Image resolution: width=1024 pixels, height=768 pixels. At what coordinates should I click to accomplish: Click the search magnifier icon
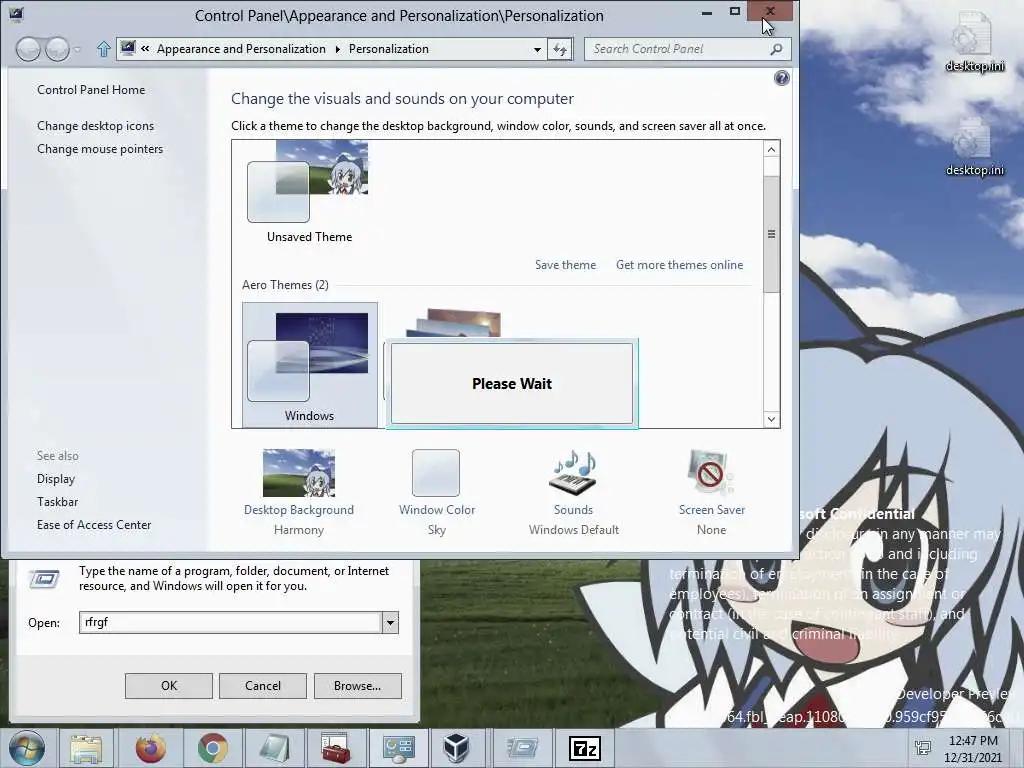776,49
